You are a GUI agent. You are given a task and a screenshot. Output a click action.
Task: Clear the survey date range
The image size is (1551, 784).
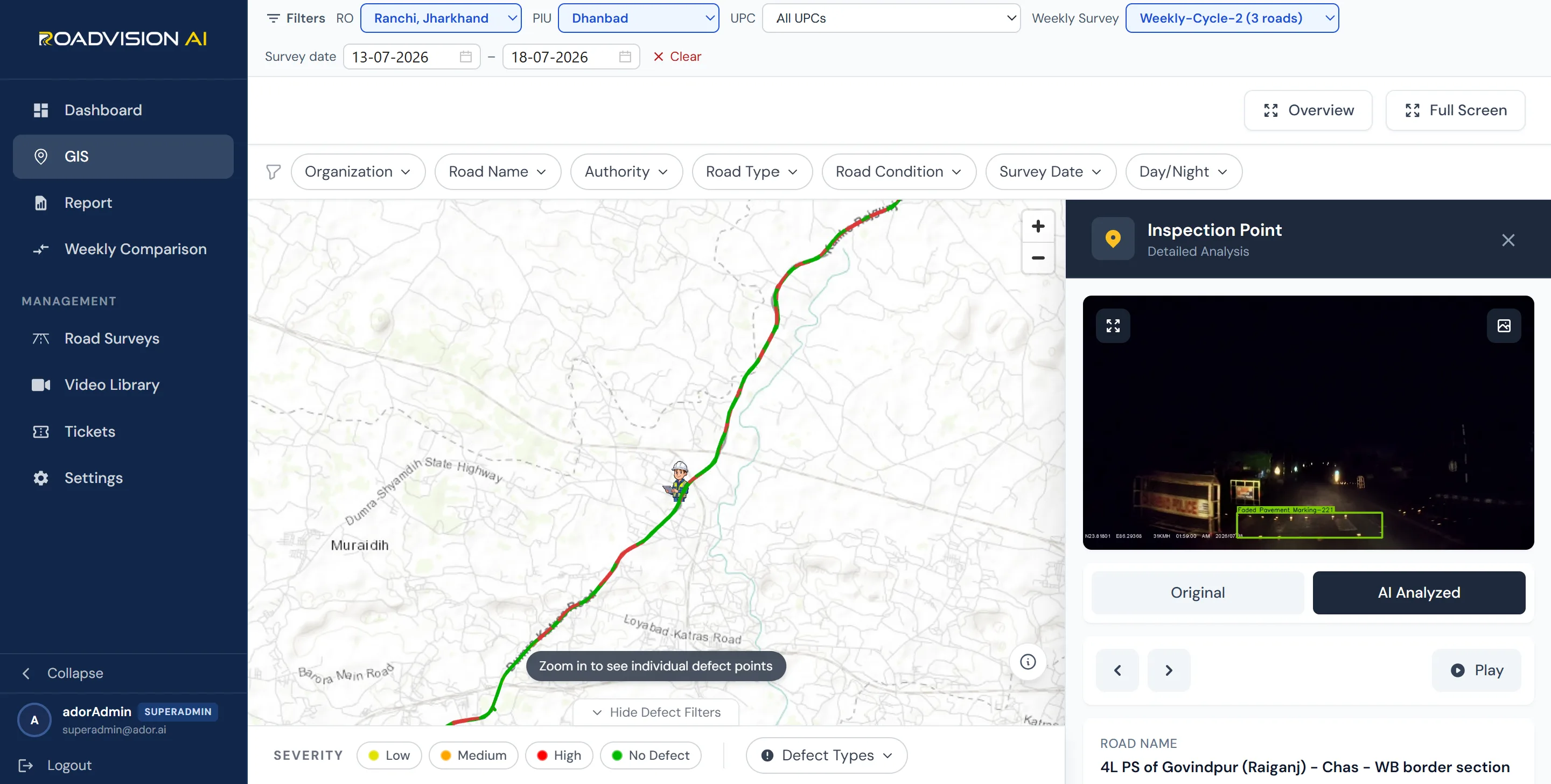click(x=677, y=57)
